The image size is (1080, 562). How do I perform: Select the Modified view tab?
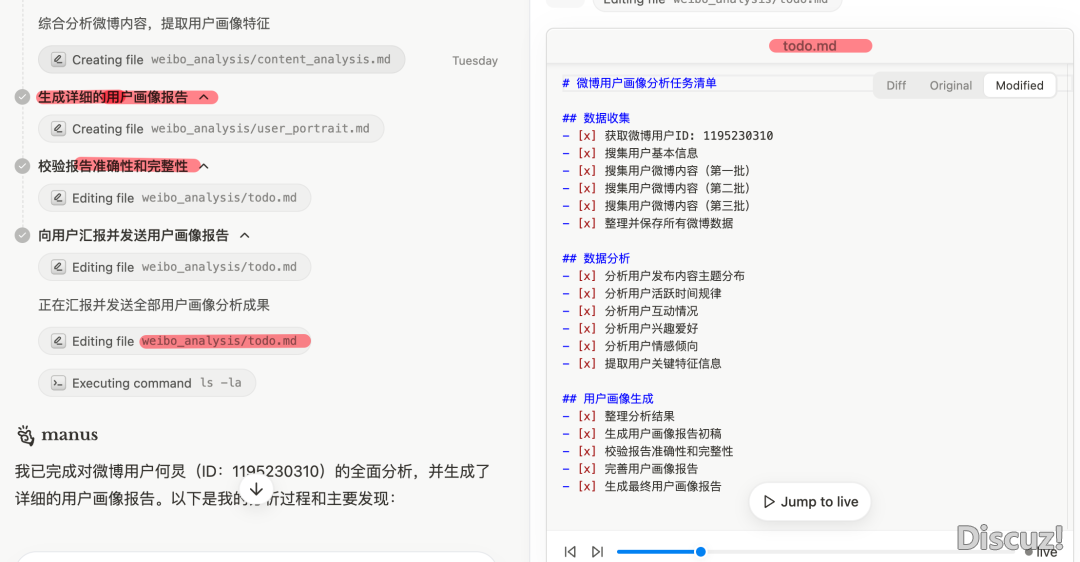1019,86
